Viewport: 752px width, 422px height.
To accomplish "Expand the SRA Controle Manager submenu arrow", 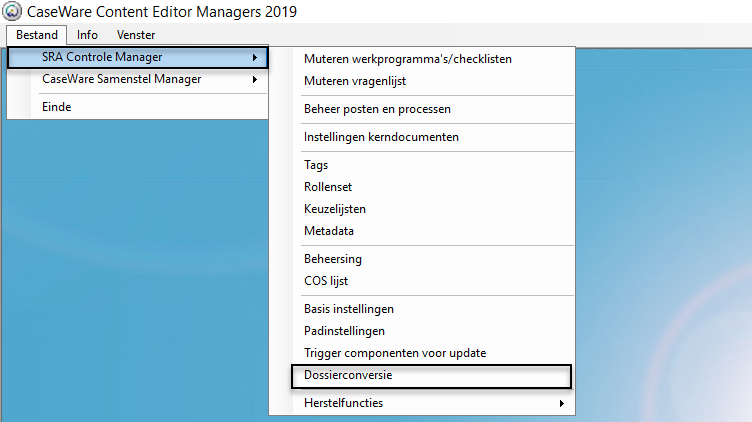I will (255, 58).
